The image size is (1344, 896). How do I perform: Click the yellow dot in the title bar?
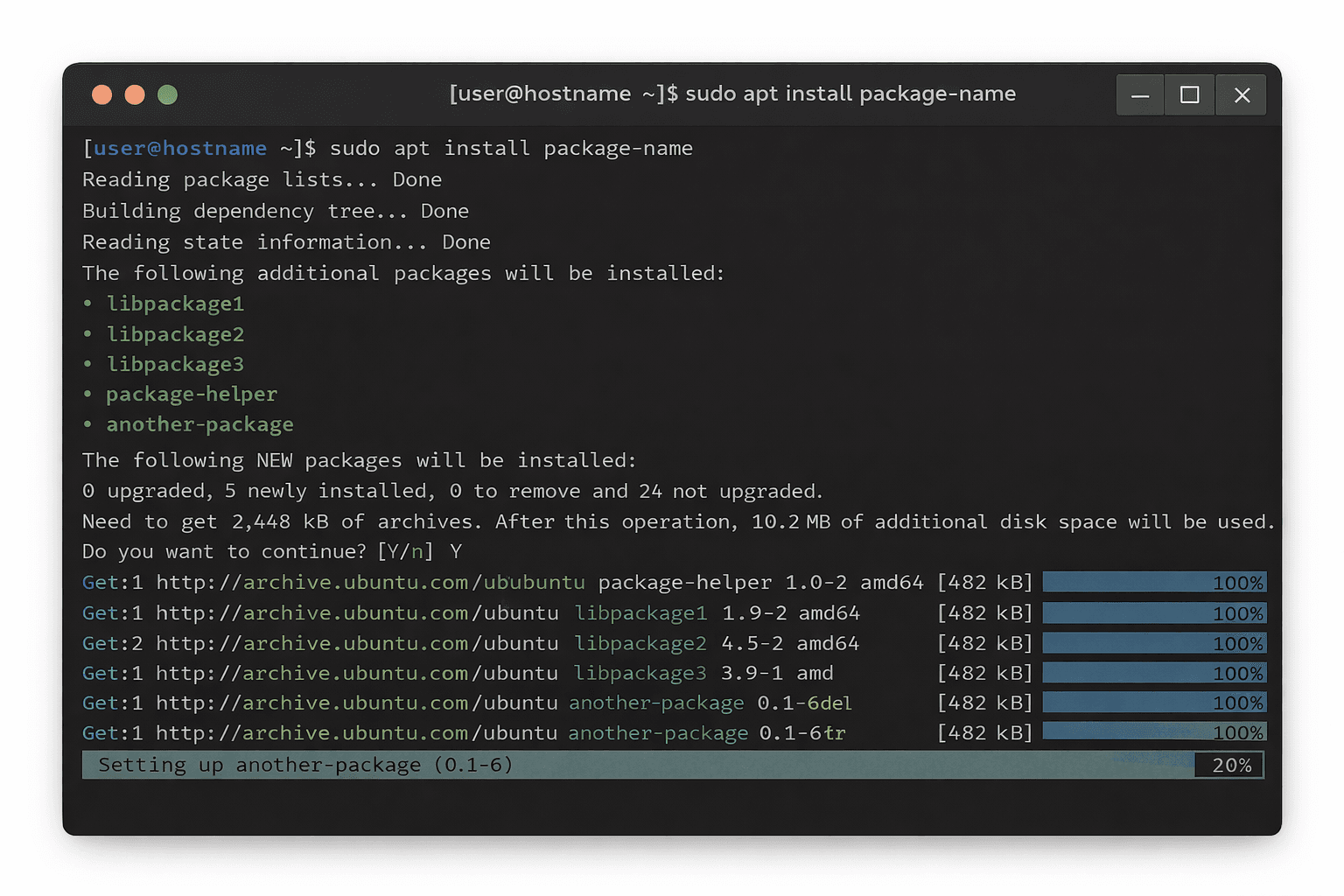click(135, 94)
